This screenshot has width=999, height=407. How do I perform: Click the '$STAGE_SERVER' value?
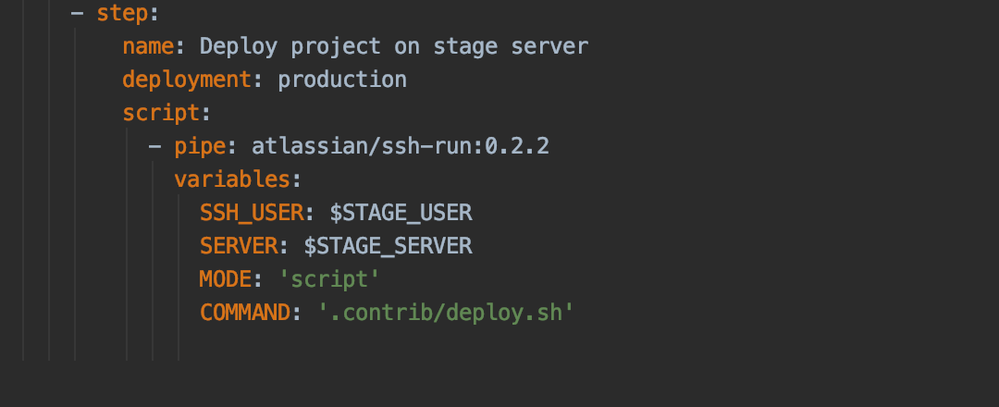point(388,246)
